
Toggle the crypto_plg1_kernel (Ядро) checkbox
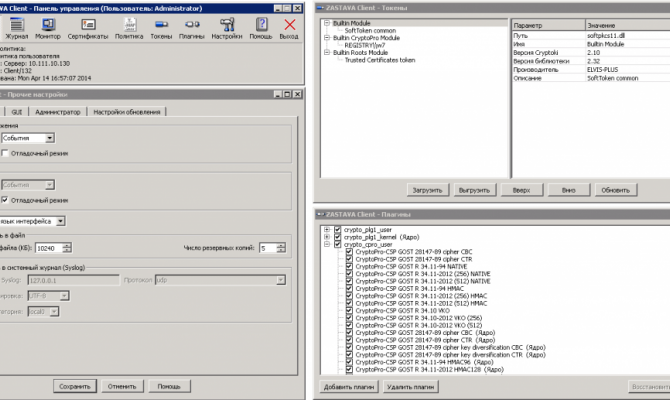click(x=337, y=237)
